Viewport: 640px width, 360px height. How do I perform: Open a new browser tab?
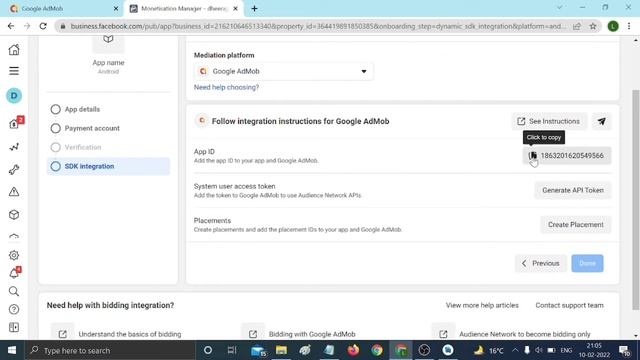pos(254,8)
